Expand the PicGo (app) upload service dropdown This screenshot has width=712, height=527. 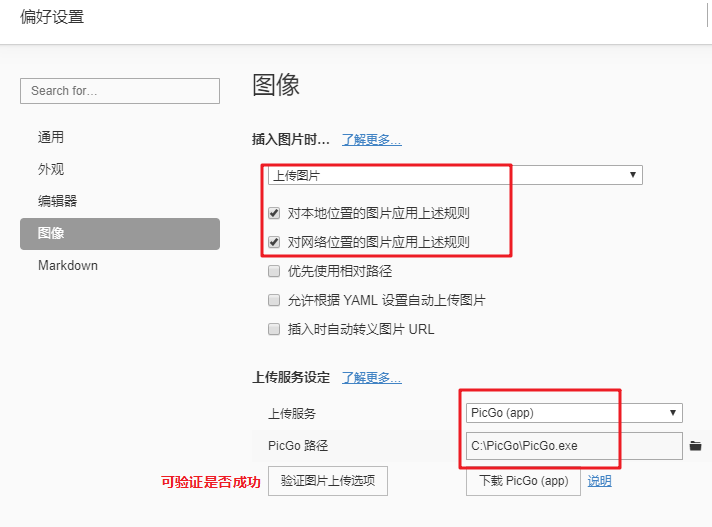point(574,413)
